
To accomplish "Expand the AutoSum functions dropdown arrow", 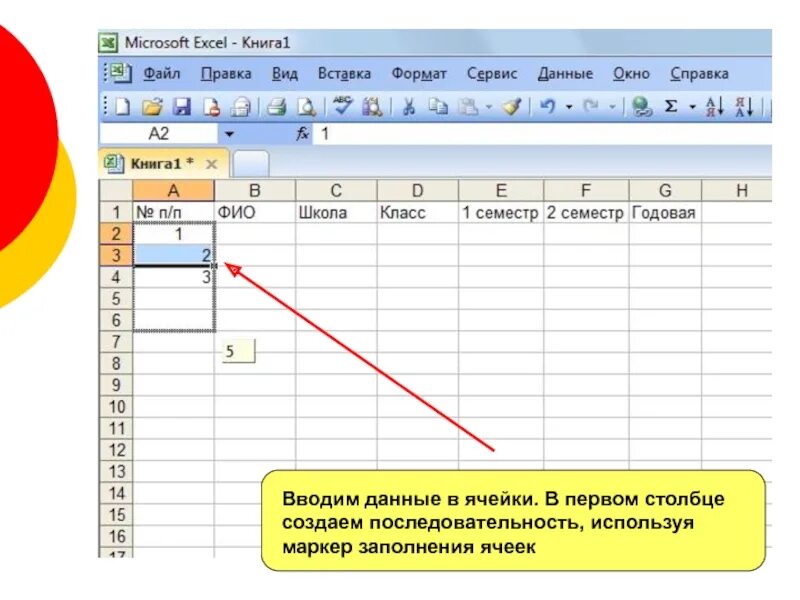I will [x=692, y=107].
